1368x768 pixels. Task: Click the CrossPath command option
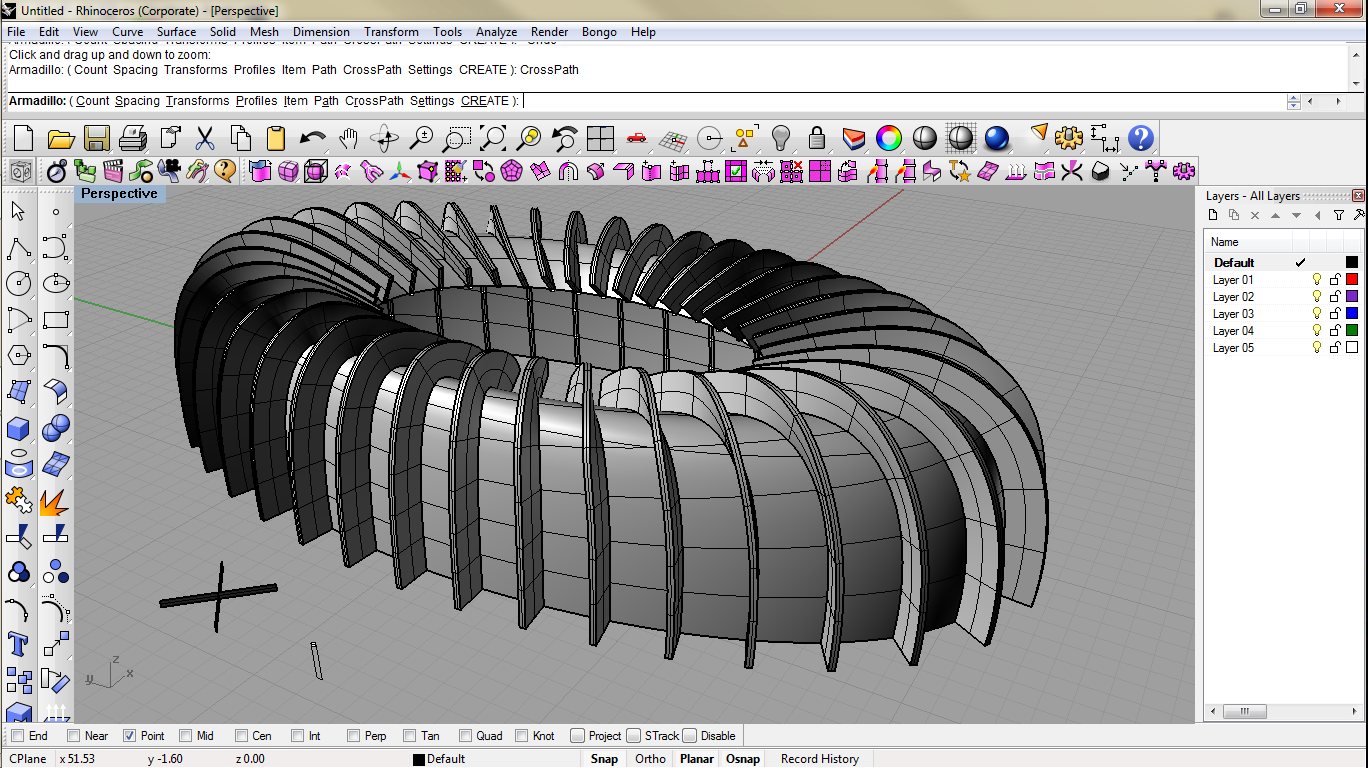pyautogui.click(x=374, y=101)
